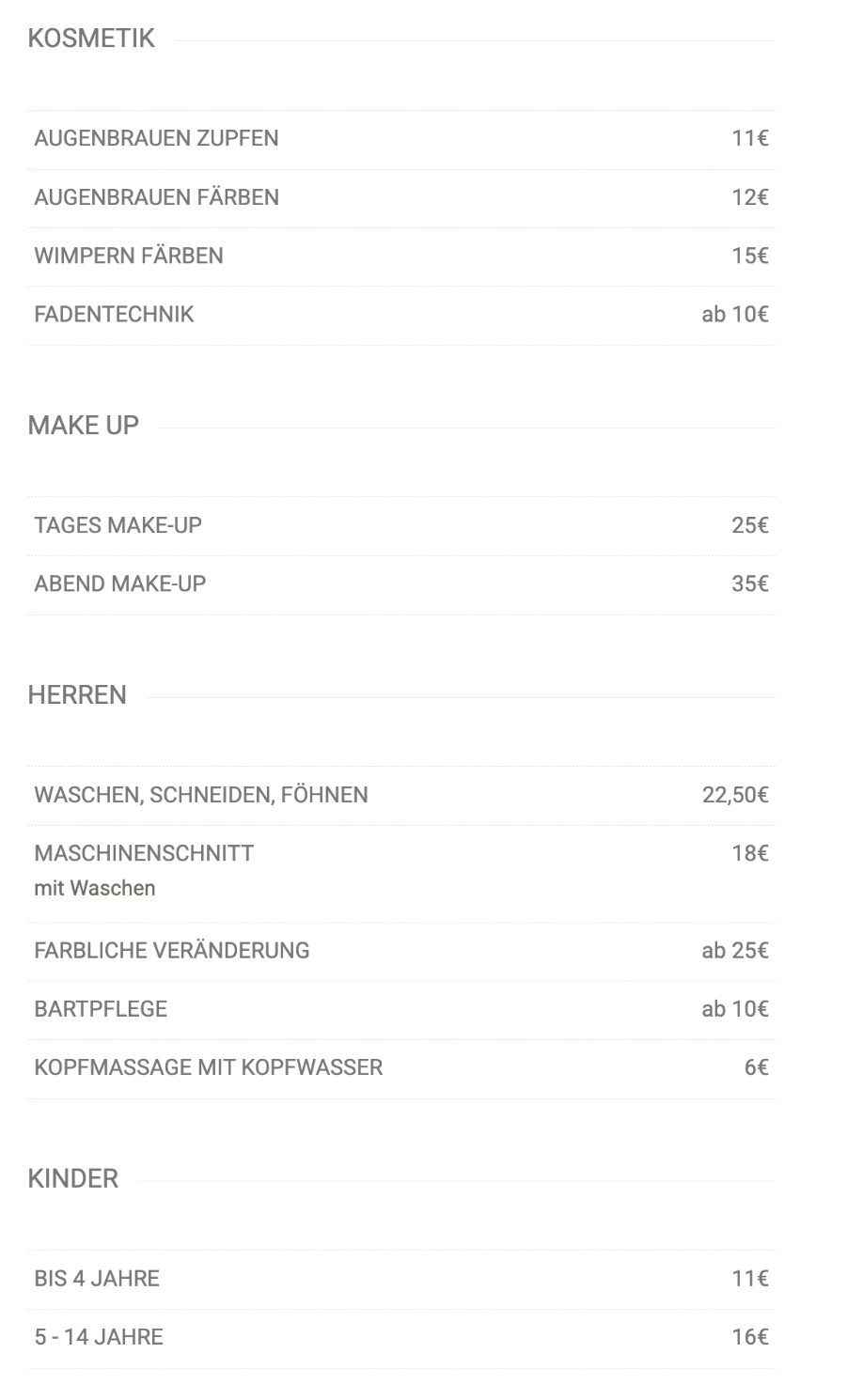Select the TAGES MAKE-UP entry
The image size is (863, 1400).
401,526
